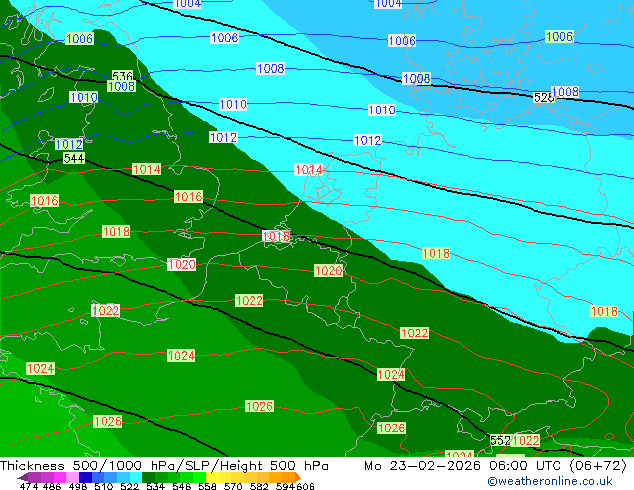Click the cyan swatch above 522
The width and height of the screenshot is (634, 490).
(136, 477)
